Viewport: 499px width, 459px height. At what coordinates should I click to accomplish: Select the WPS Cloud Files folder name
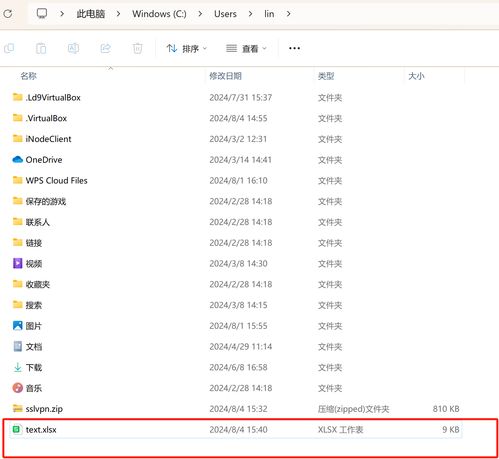(x=56, y=180)
